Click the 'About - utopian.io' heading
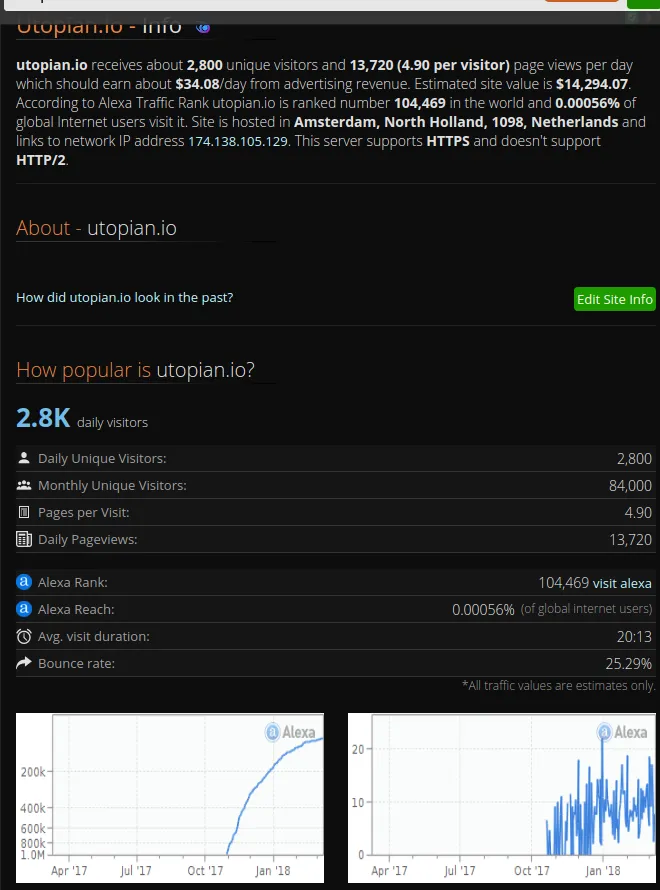Viewport: 660px width, 890px height. click(x=96, y=228)
